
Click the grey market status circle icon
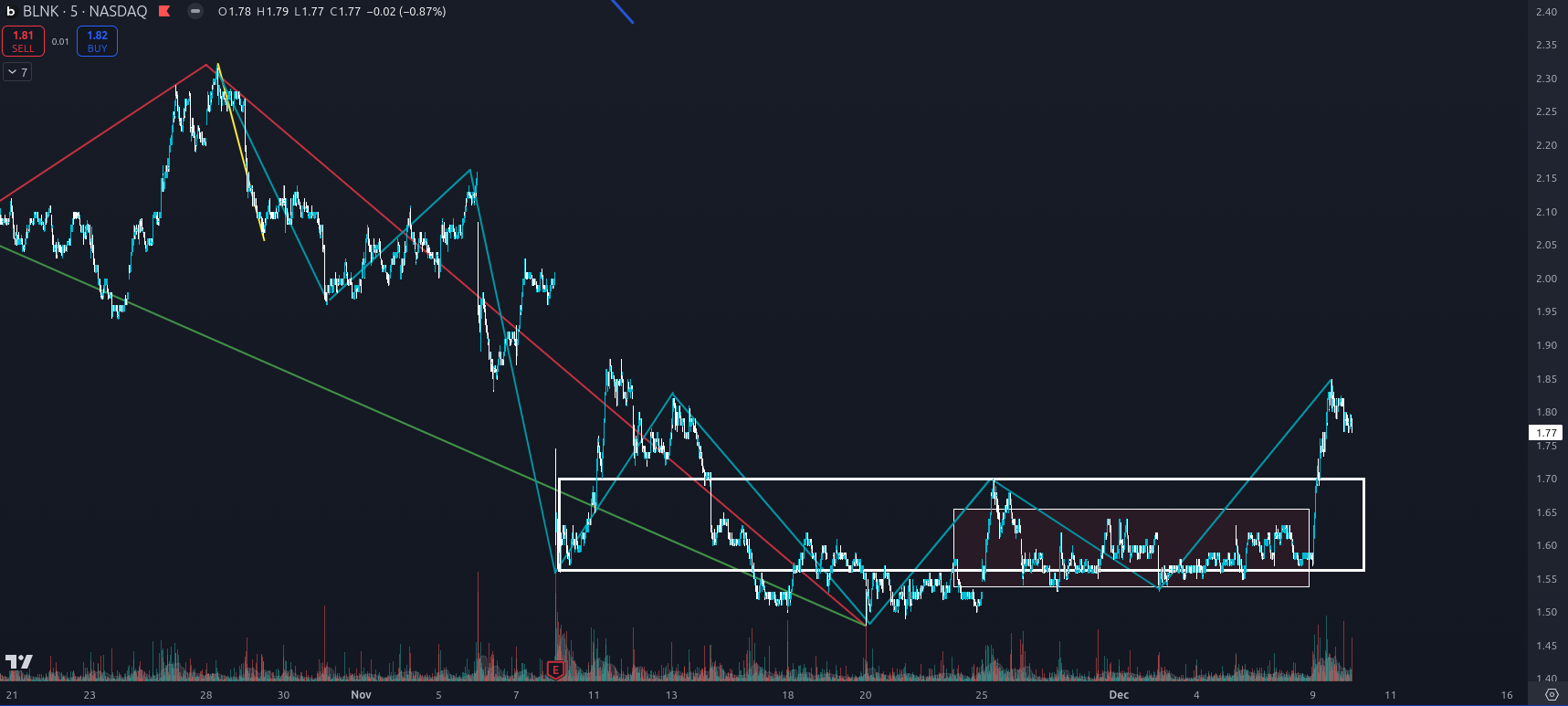195,12
